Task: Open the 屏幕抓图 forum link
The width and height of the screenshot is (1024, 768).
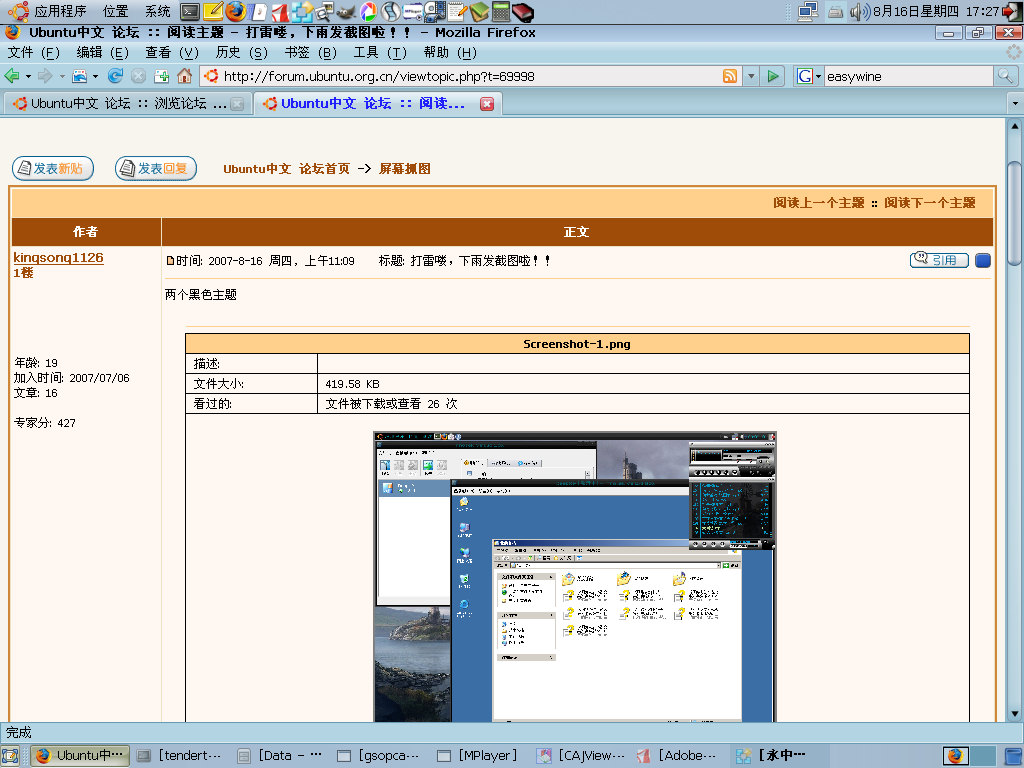Action: click(x=404, y=168)
